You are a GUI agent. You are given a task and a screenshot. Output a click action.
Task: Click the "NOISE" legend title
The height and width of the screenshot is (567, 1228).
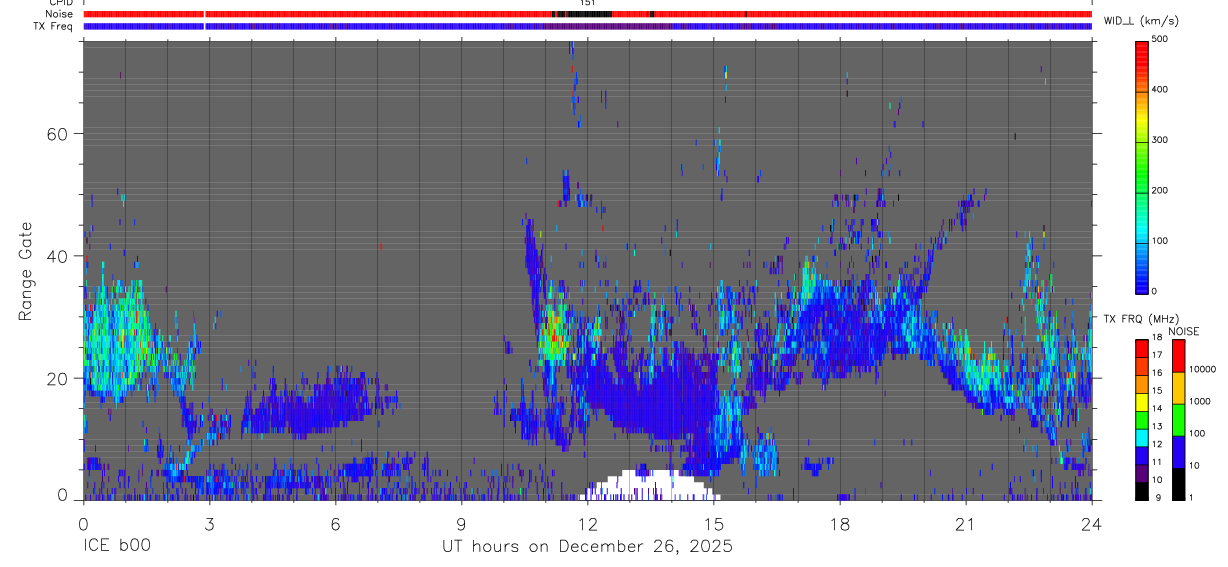(1183, 331)
